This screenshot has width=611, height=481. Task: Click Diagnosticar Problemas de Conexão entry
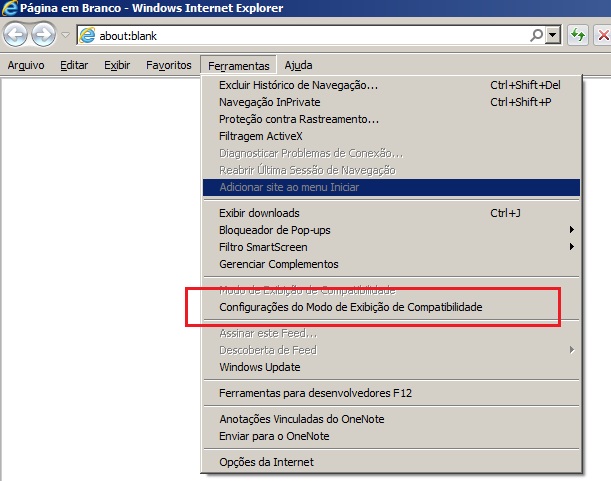[391, 153]
